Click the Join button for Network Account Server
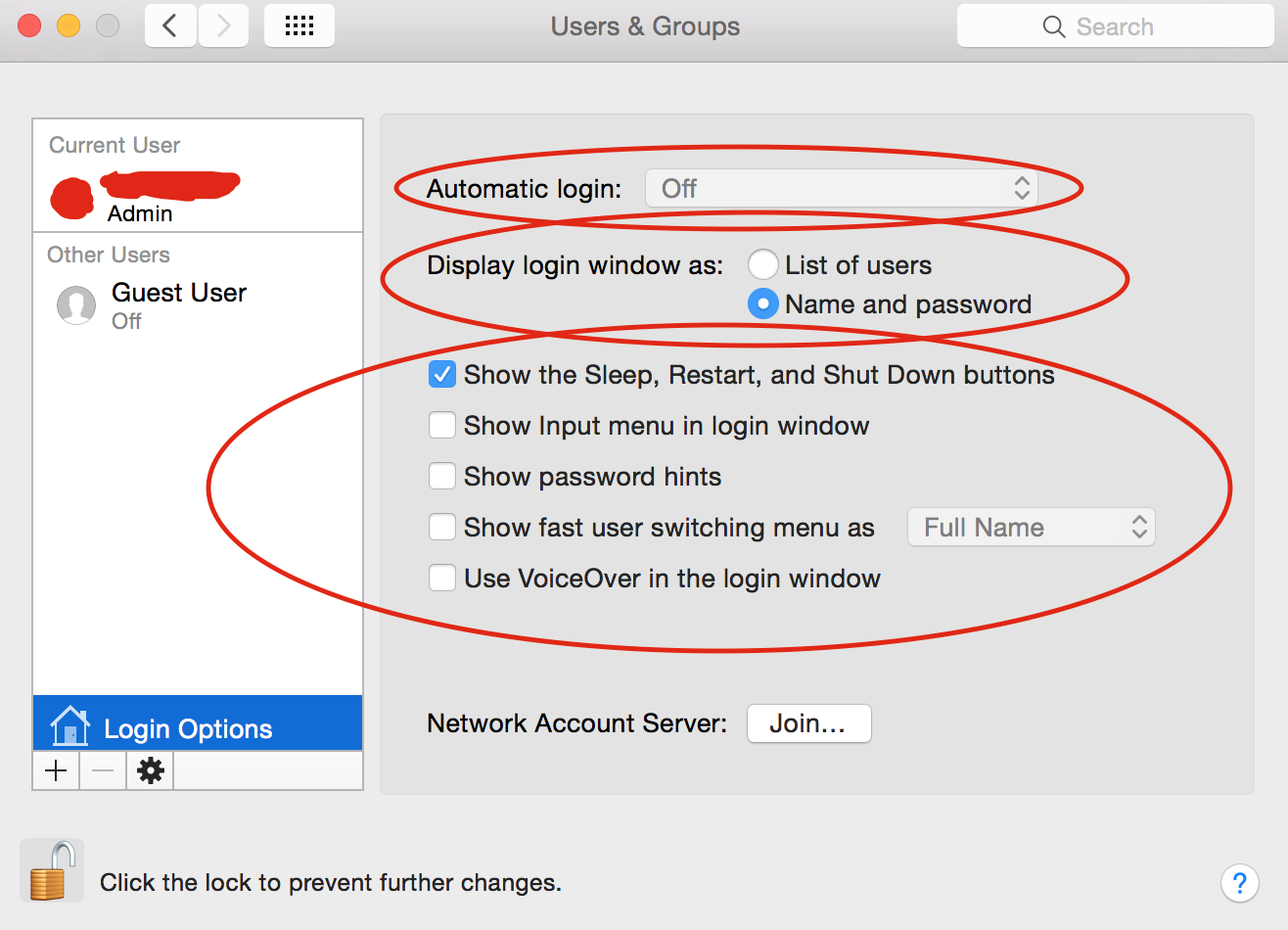Screen dimensions: 1288x930 (808, 723)
